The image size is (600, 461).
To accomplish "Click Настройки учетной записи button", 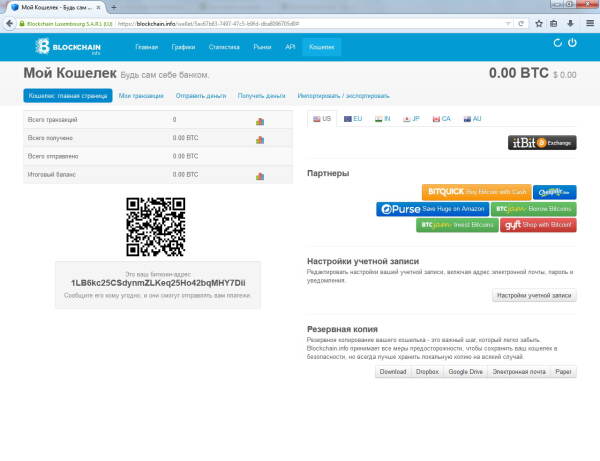I will coord(534,296).
